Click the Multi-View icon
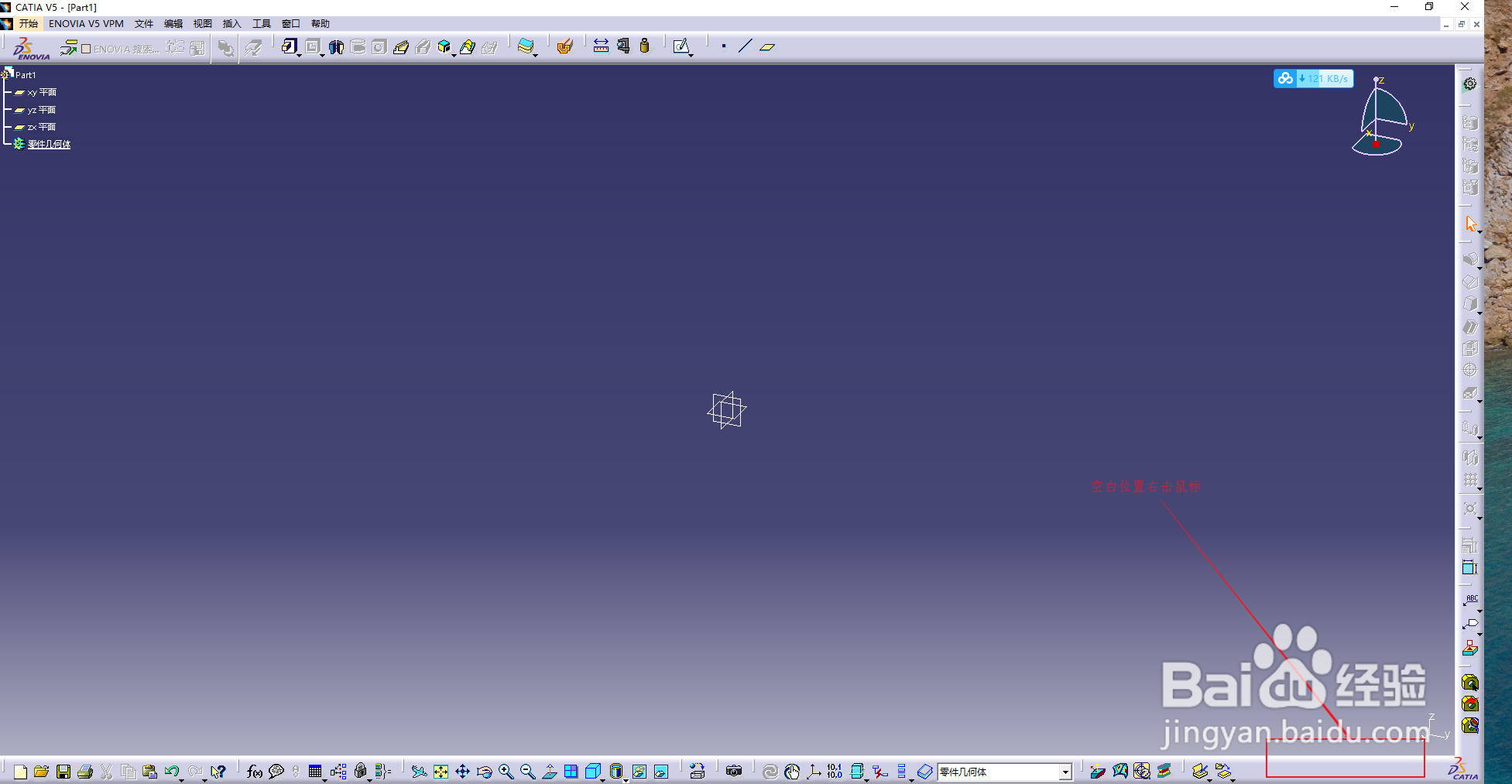Viewport: 1512px width, 784px height. pyautogui.click(x=571, y=772)
